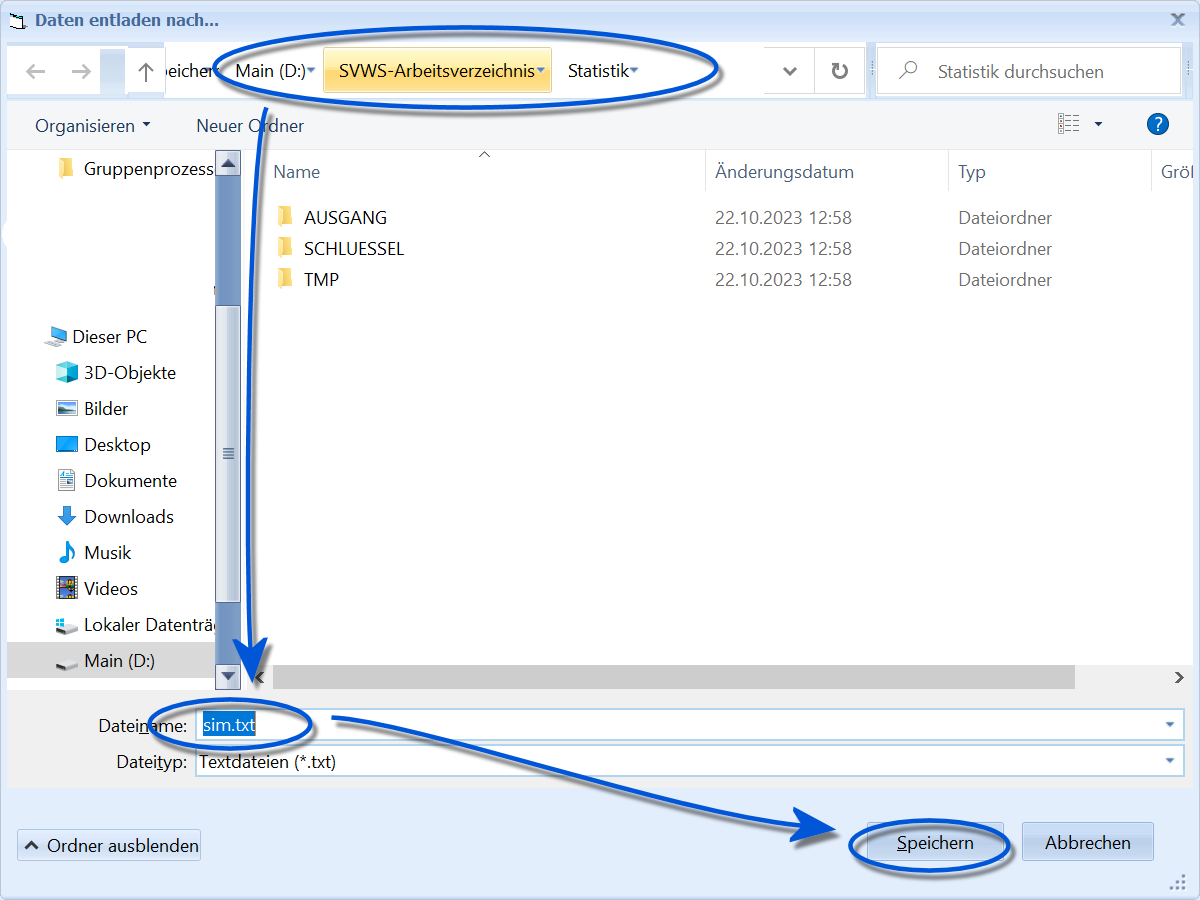The width and height of the screenshot is (1200, 900).
Task: Navigate back with the left arrow icon
Action: point(36,71)
